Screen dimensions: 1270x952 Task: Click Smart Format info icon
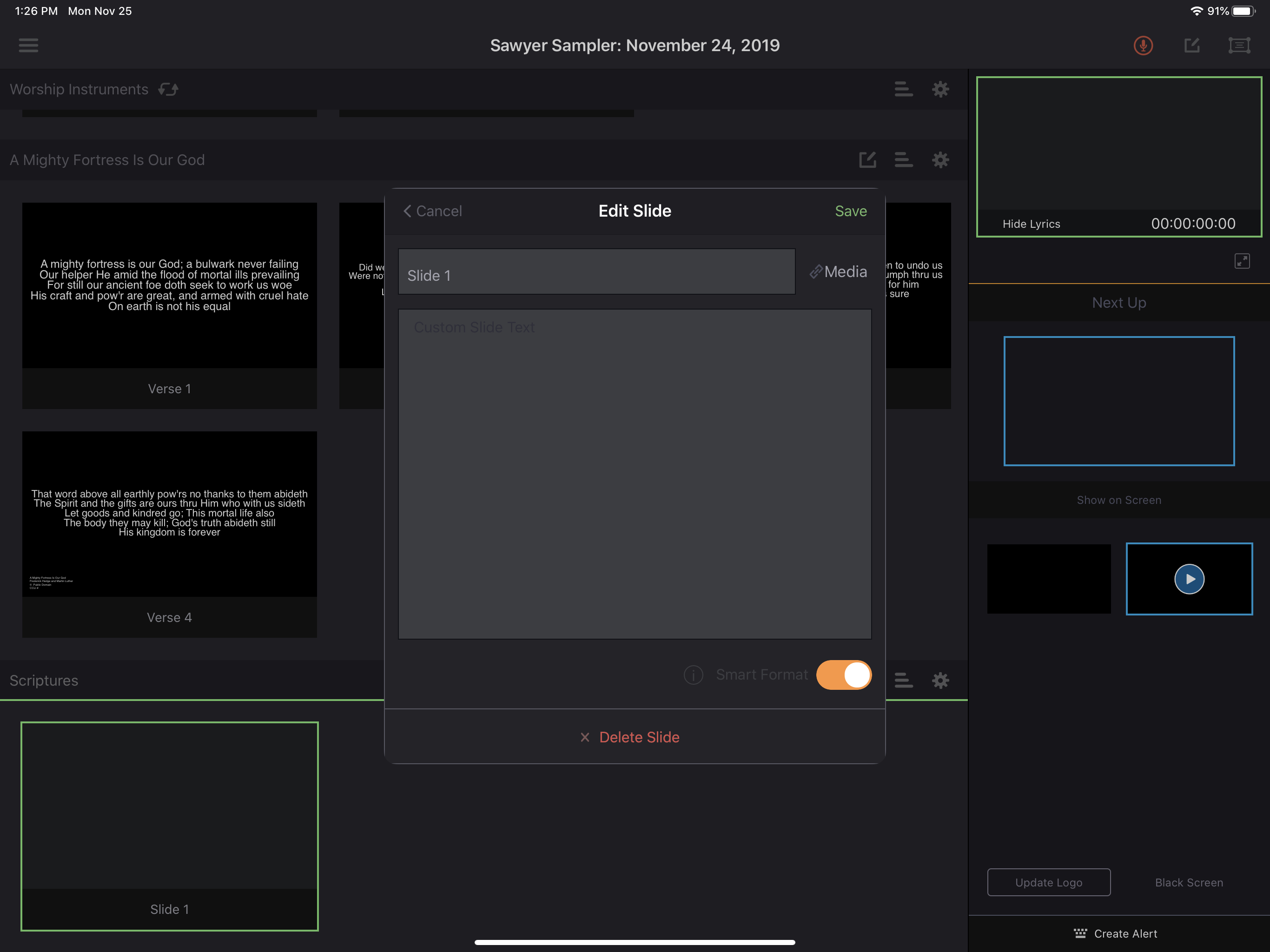click(693, 675)
